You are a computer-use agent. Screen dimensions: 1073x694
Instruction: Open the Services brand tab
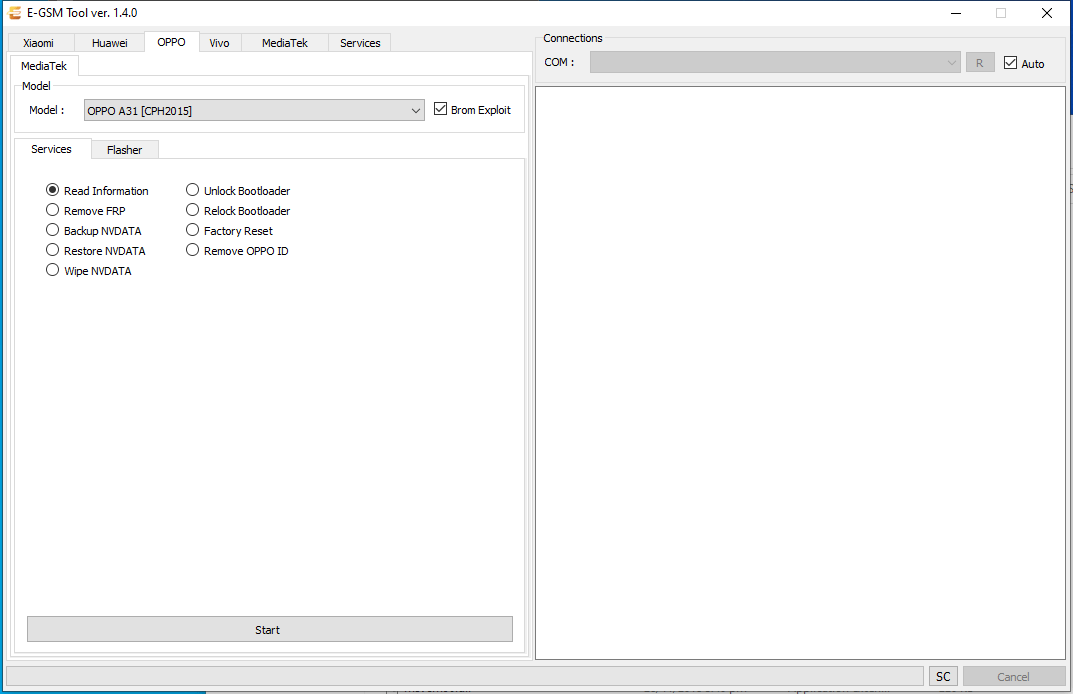pos(359,42)
